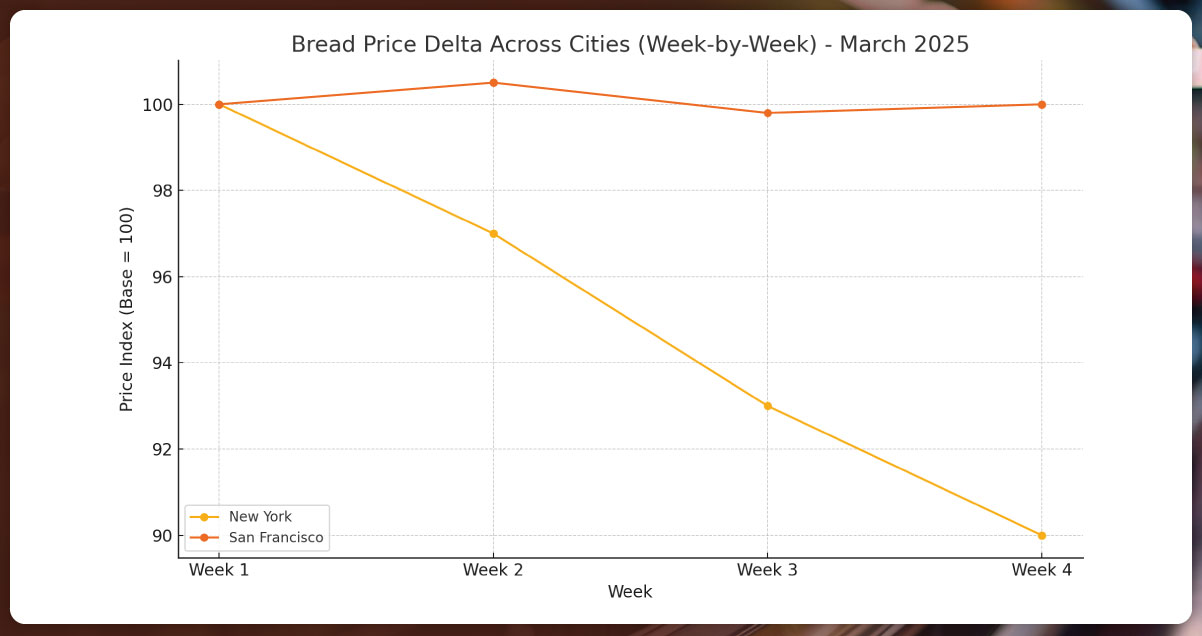Click San Francisco's Week 3 data point
The image size is (1202, 636).
point(767,113)
